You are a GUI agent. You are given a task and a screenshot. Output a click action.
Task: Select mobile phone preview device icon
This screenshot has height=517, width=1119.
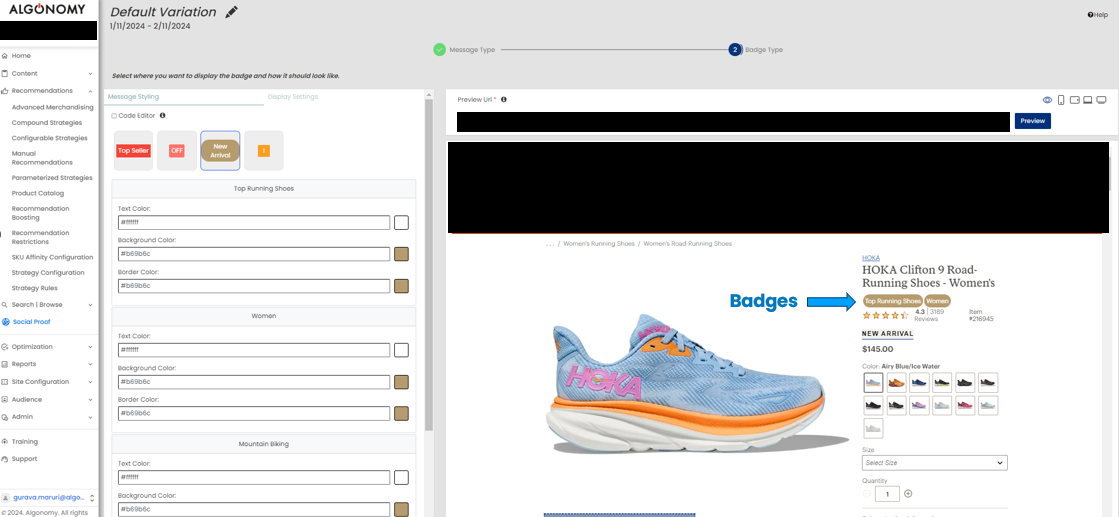point(1061,100)
